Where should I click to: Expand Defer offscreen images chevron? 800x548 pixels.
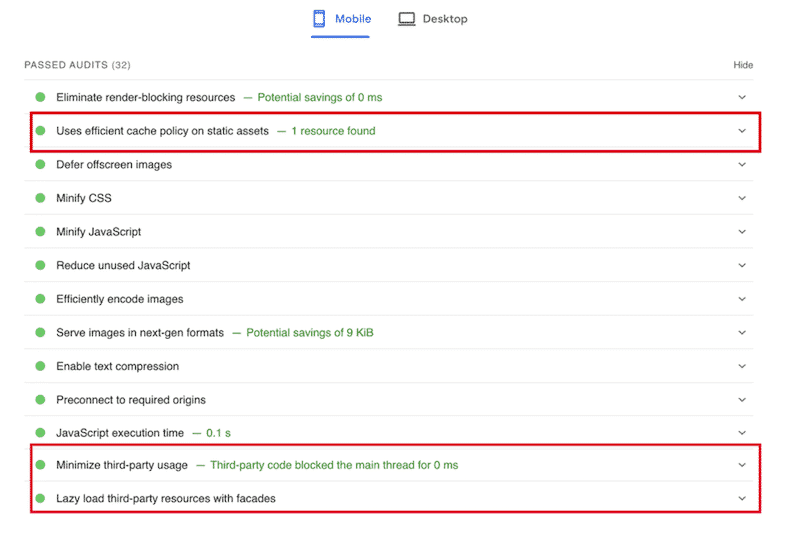coord(742,164)
